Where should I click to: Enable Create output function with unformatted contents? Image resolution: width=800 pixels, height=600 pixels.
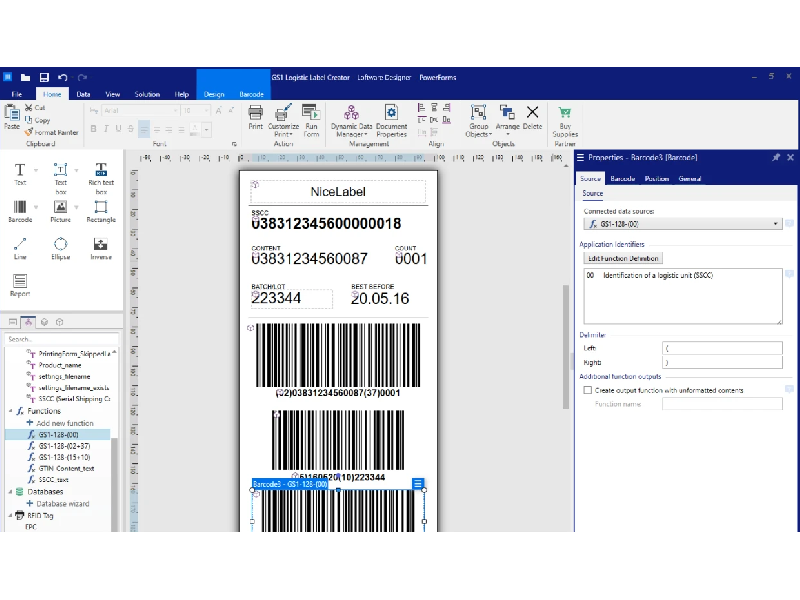point(588,389)
